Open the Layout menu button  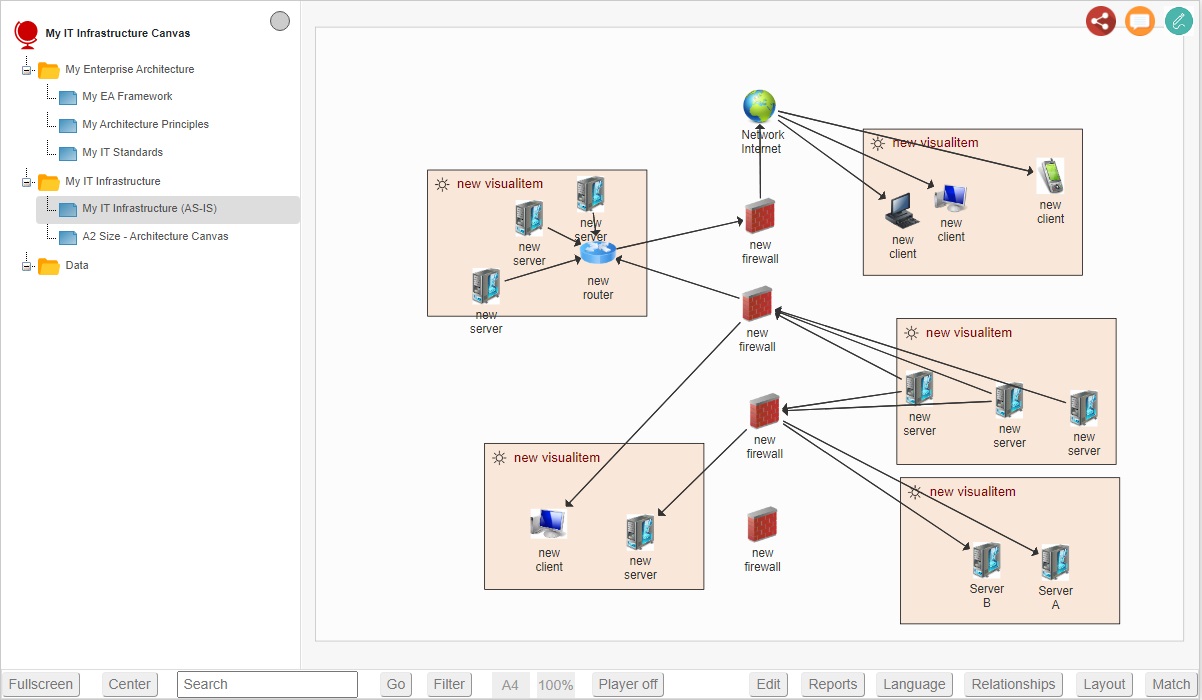pos(1105,684)
